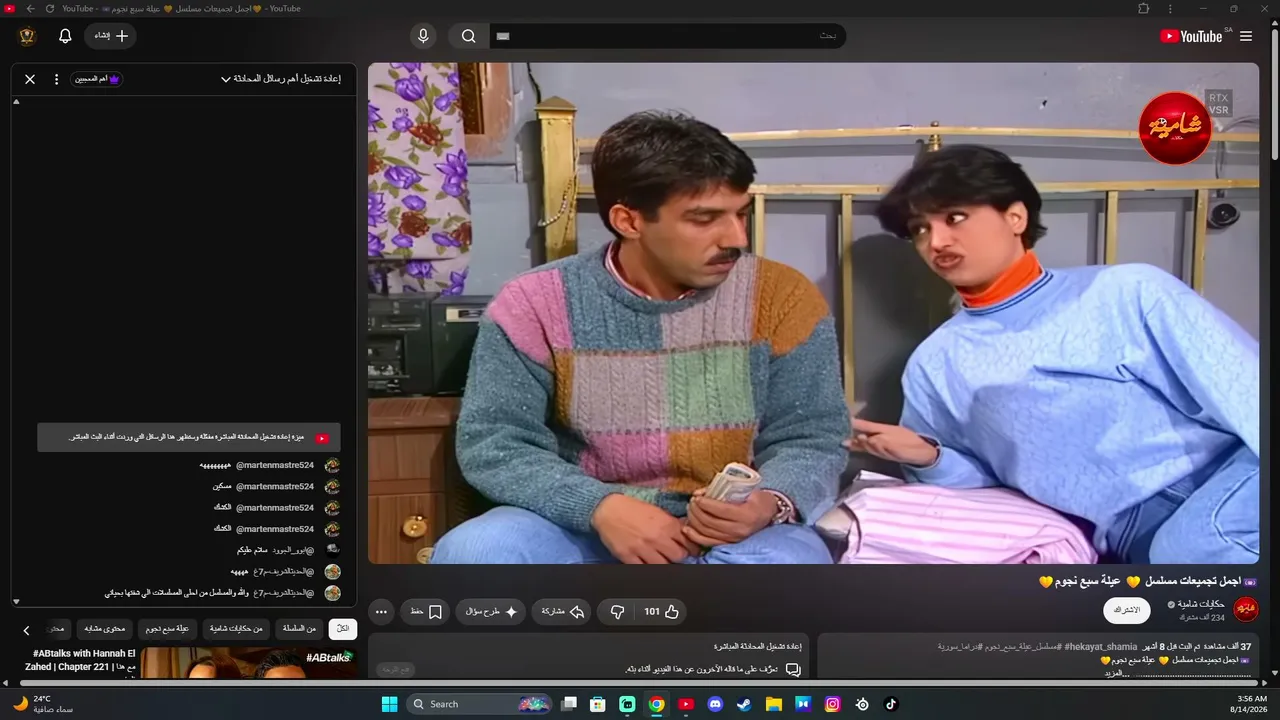Click the chat scroll-down arrow
Image resolution: width=1280 pixels, height=720 pixels.
pyautogui.click(x=16, y=601)
